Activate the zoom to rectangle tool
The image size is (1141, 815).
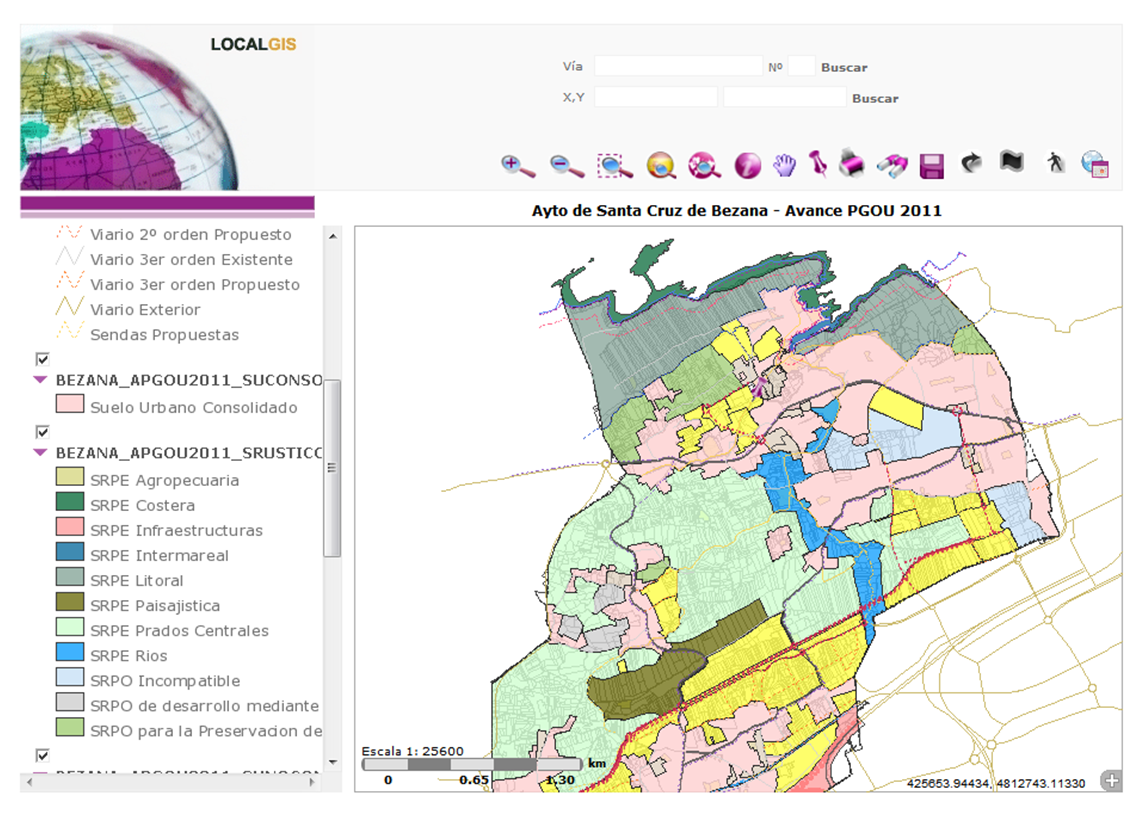point(614,166)
